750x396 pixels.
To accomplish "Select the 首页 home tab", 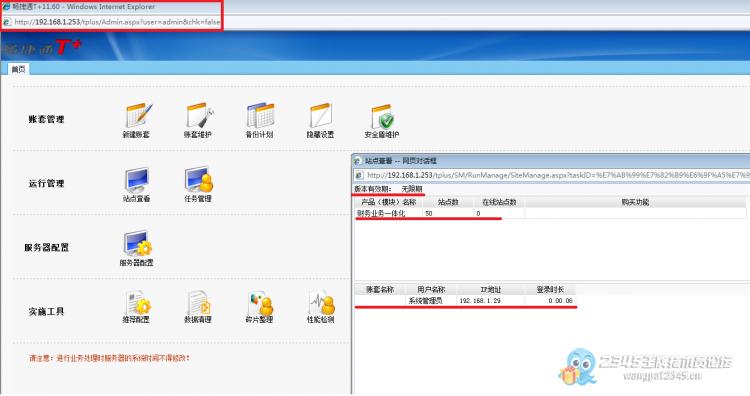I will tap(19, 69).
